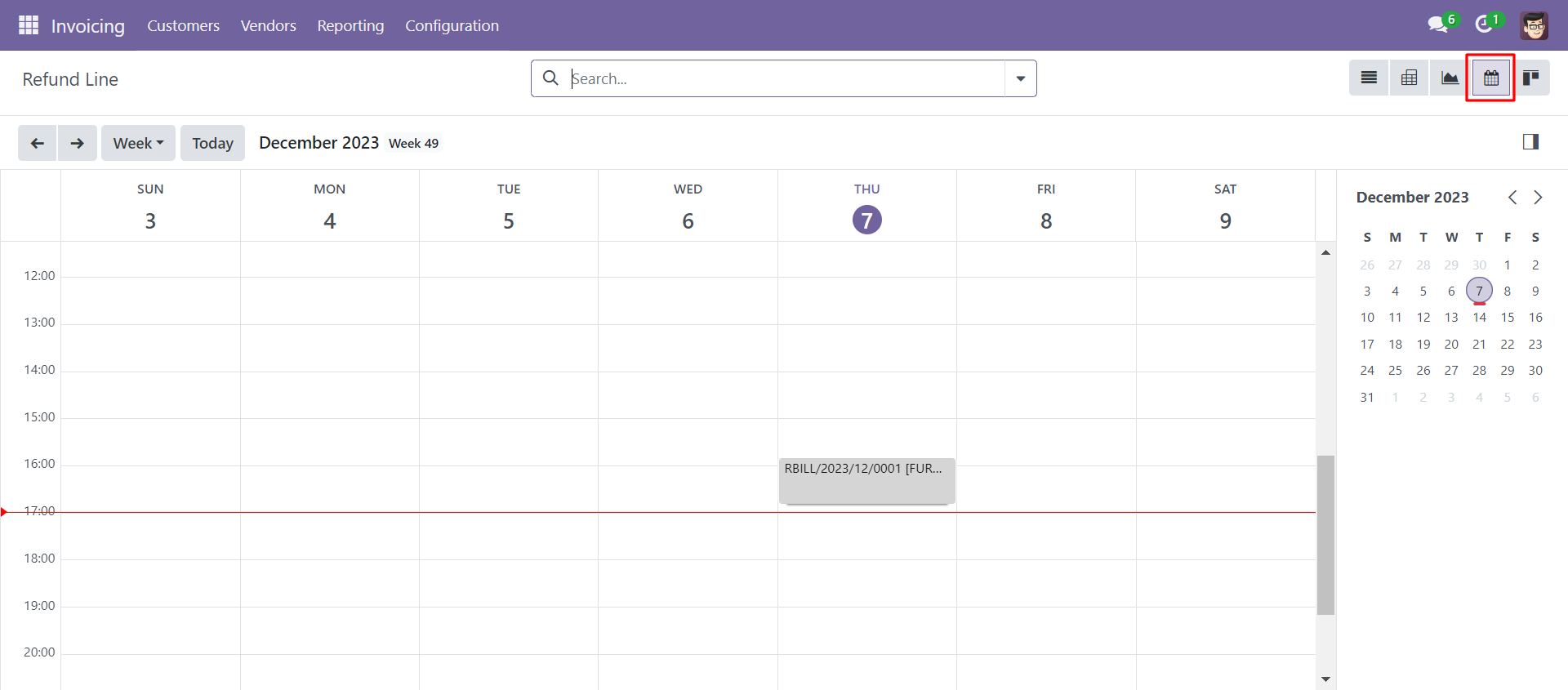Click the December 2023 mini calendar title
This screenshot has width=1568, height=690.
[x=1412, y=198]
